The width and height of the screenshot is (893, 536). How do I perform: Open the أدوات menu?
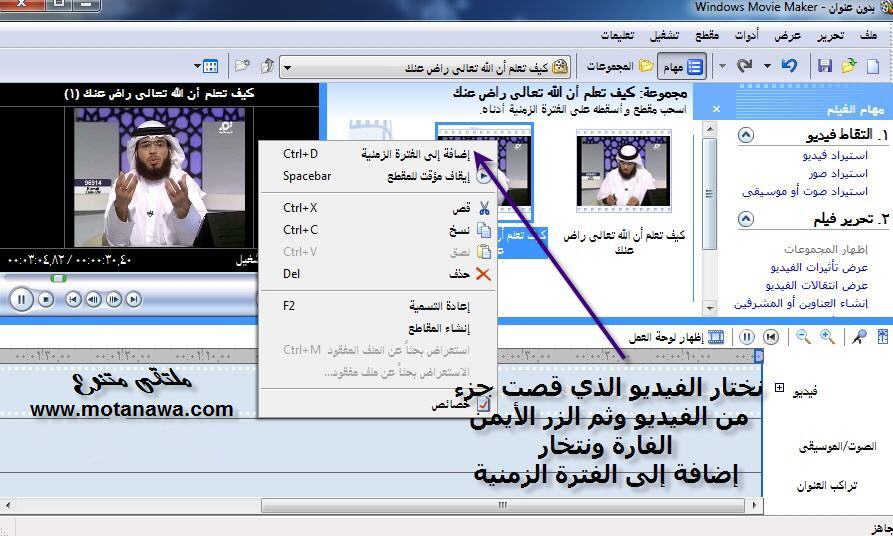(x=746, y=36)
